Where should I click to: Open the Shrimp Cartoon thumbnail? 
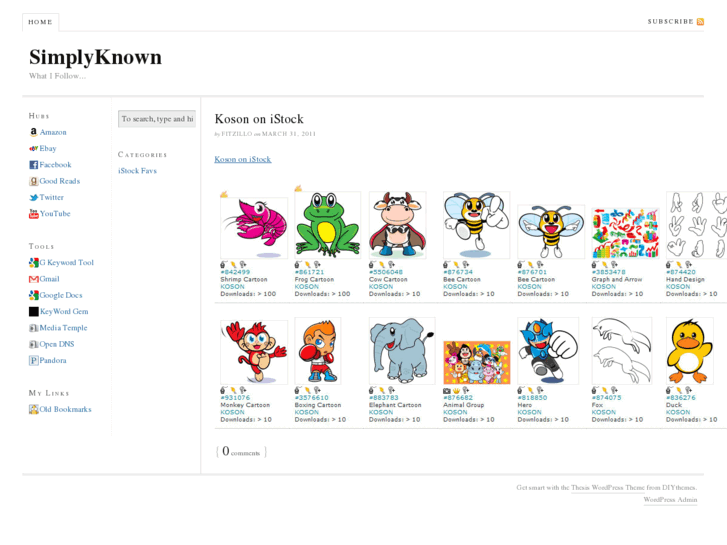pyautogui.click(x=253, y=225)
